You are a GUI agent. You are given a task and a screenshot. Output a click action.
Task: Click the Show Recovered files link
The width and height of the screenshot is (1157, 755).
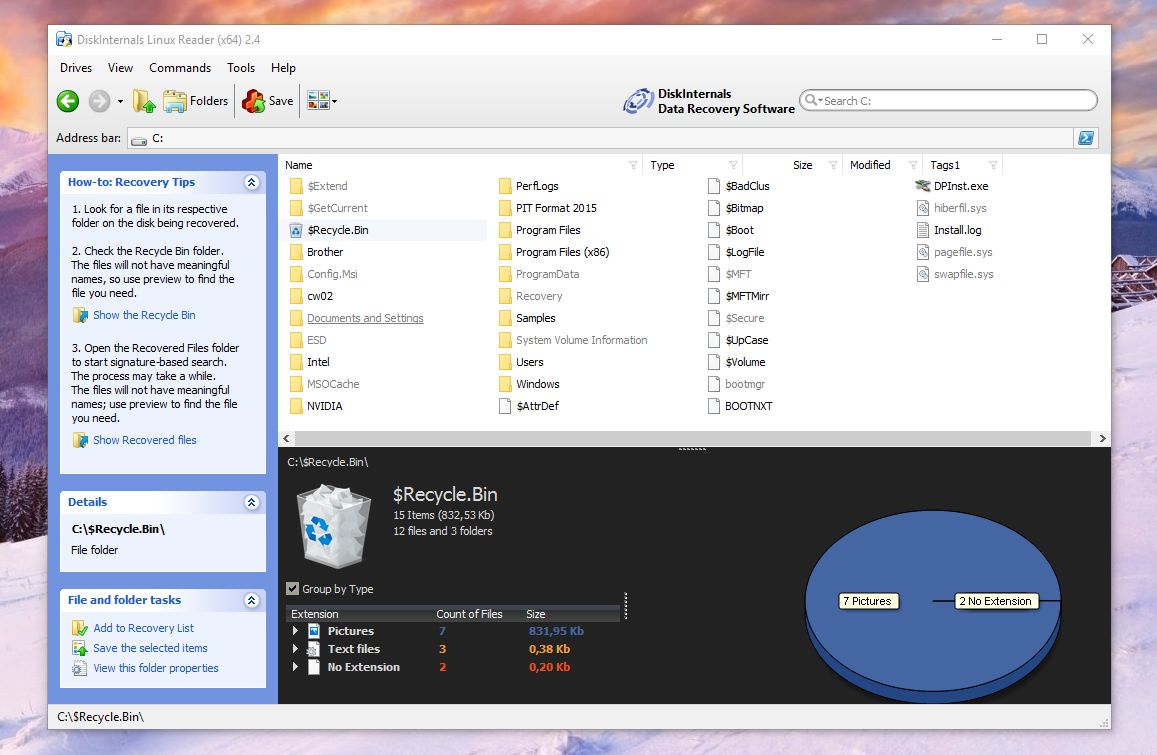pyautogui.click(x=145, y=440)
